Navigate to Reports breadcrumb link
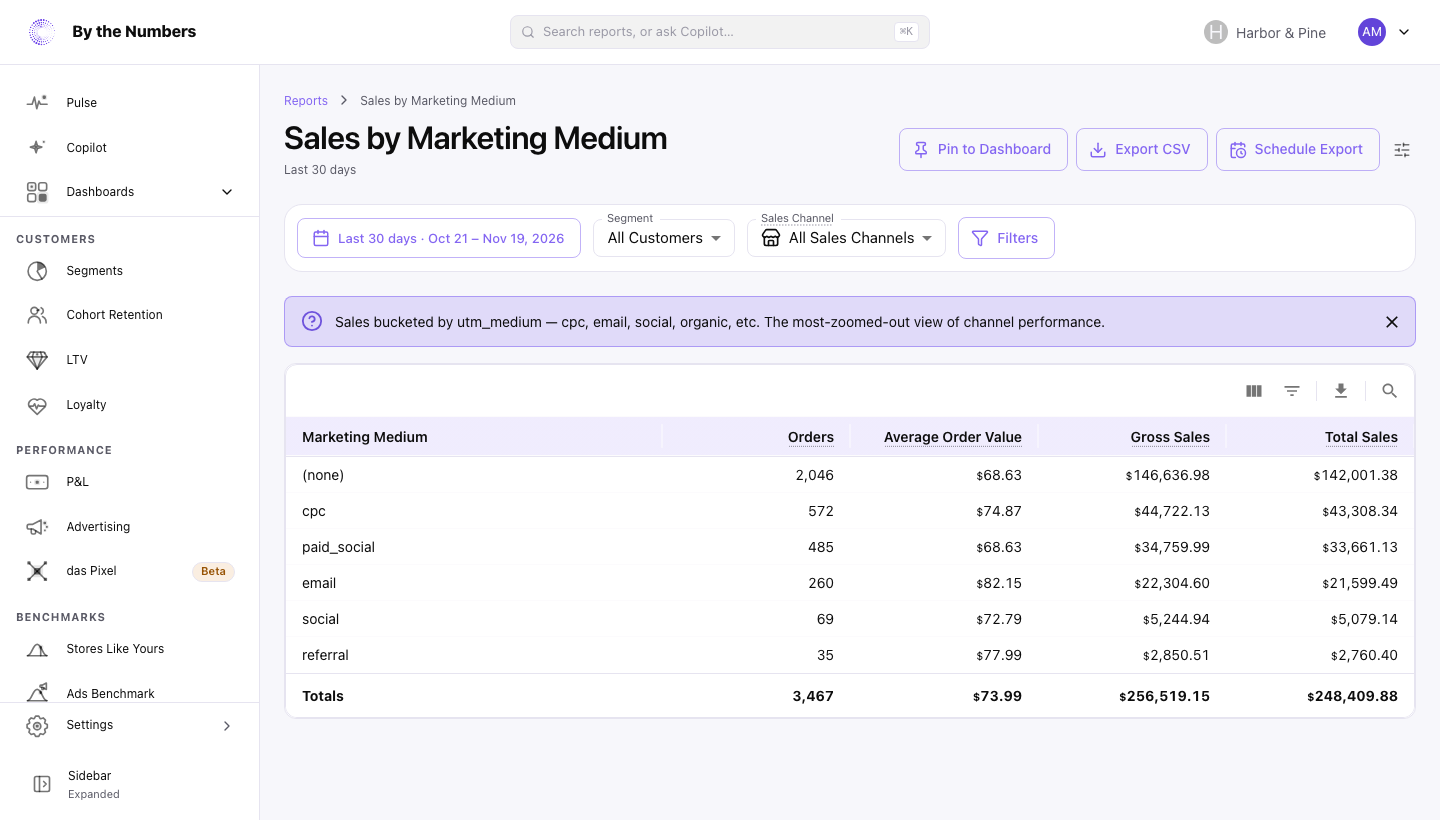 pos(306,101)
